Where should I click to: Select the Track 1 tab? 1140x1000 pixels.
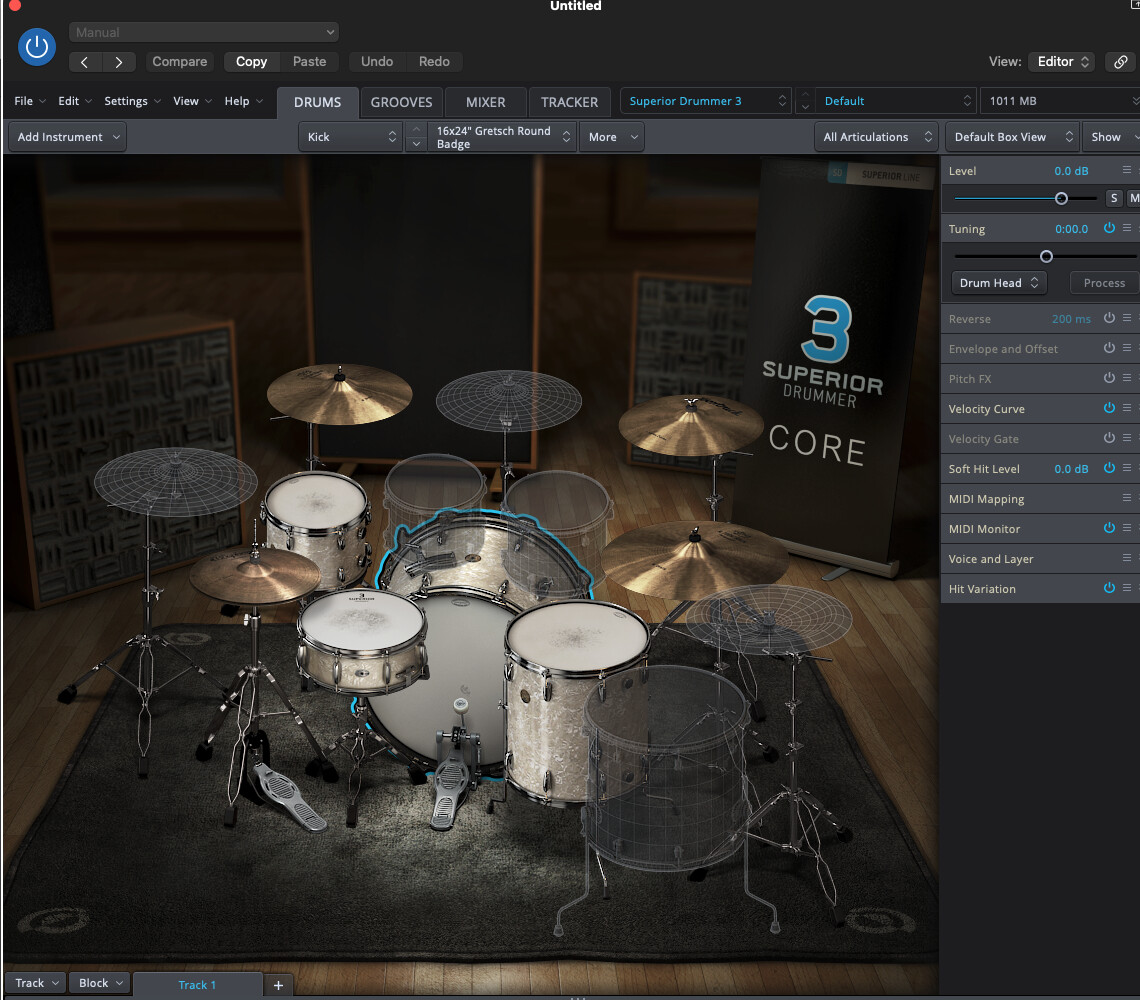(x=197, y=985)
